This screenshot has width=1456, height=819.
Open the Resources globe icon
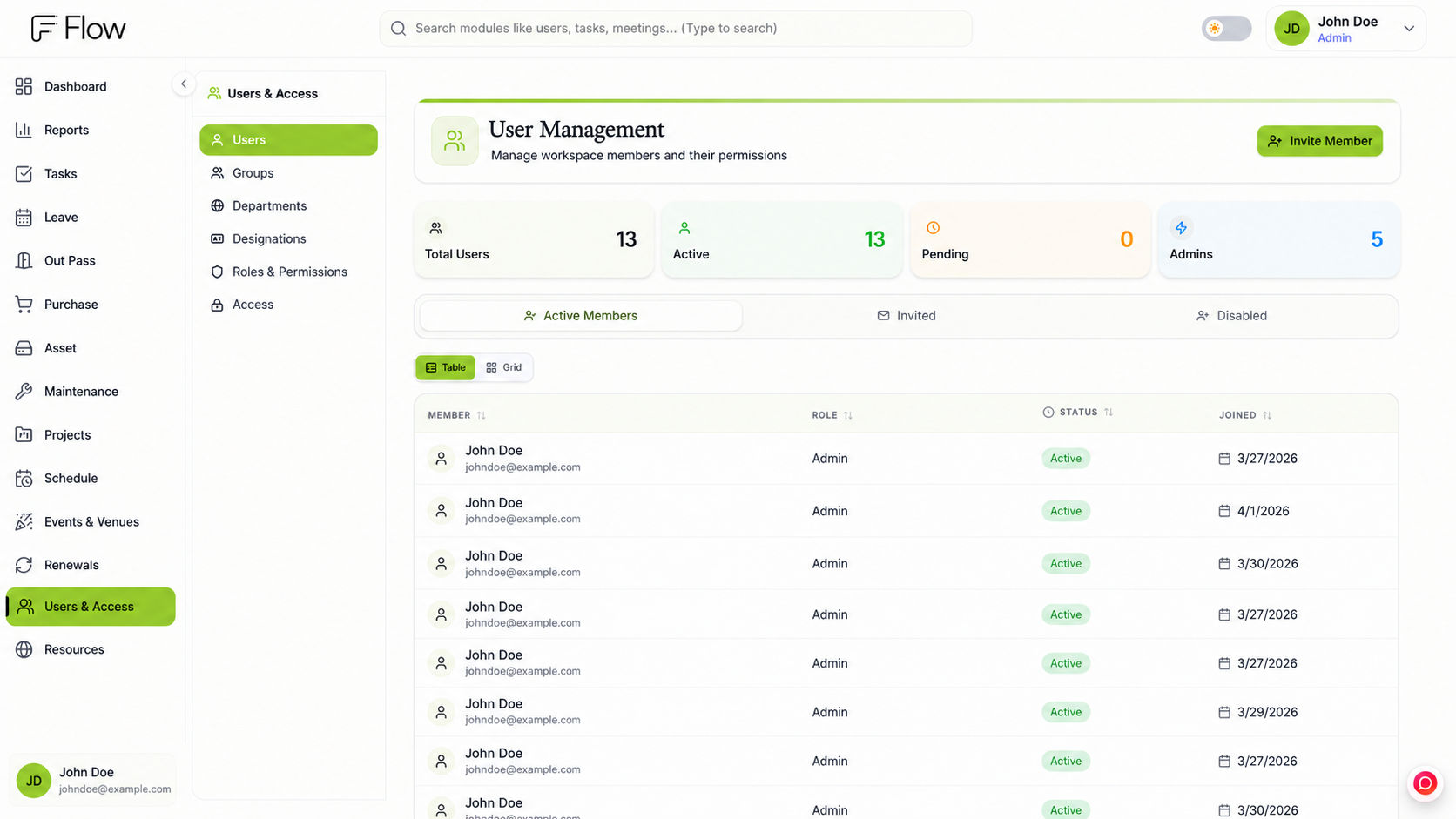[24, 649]
